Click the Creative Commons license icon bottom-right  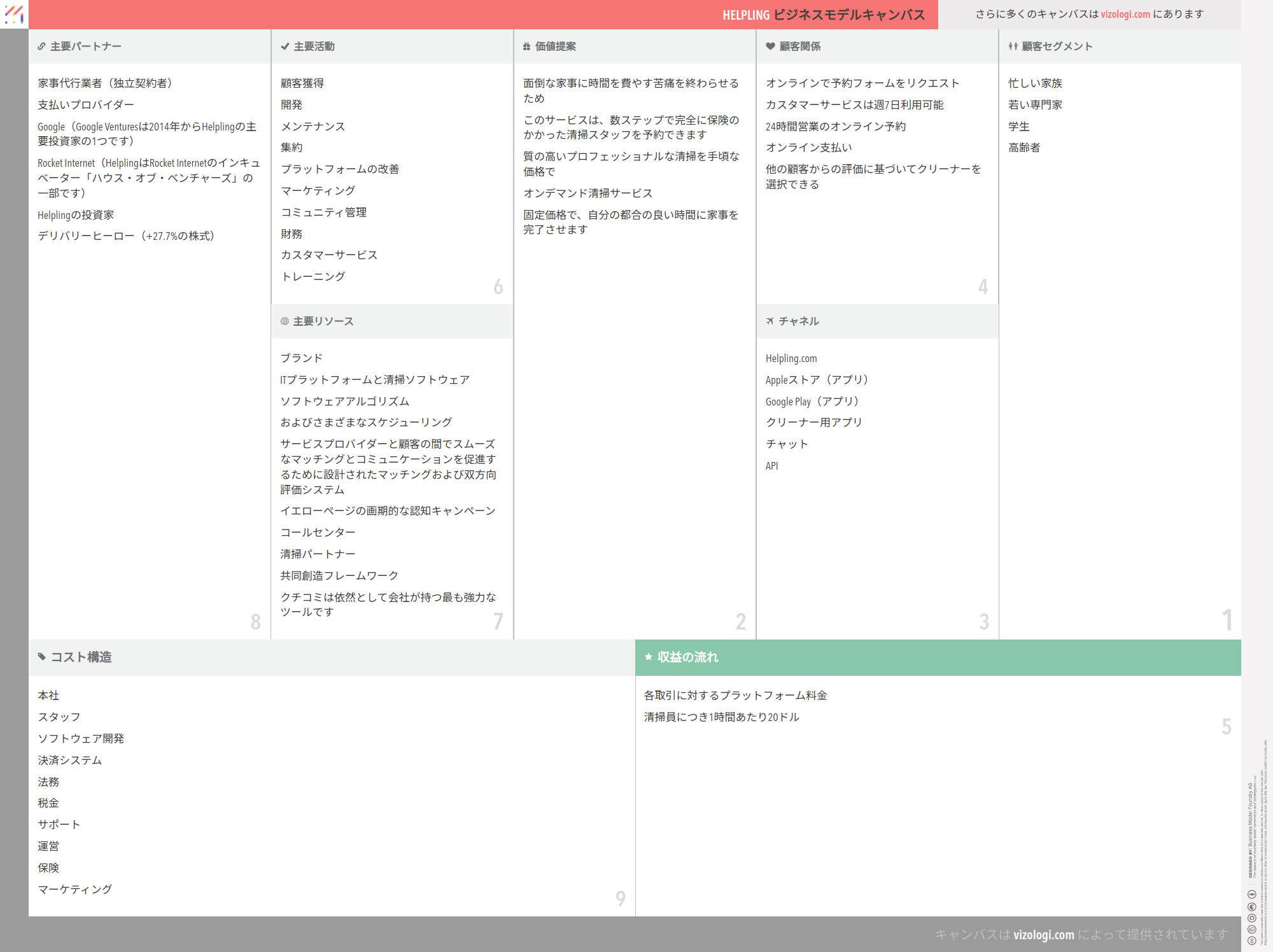click(1251, 941)
